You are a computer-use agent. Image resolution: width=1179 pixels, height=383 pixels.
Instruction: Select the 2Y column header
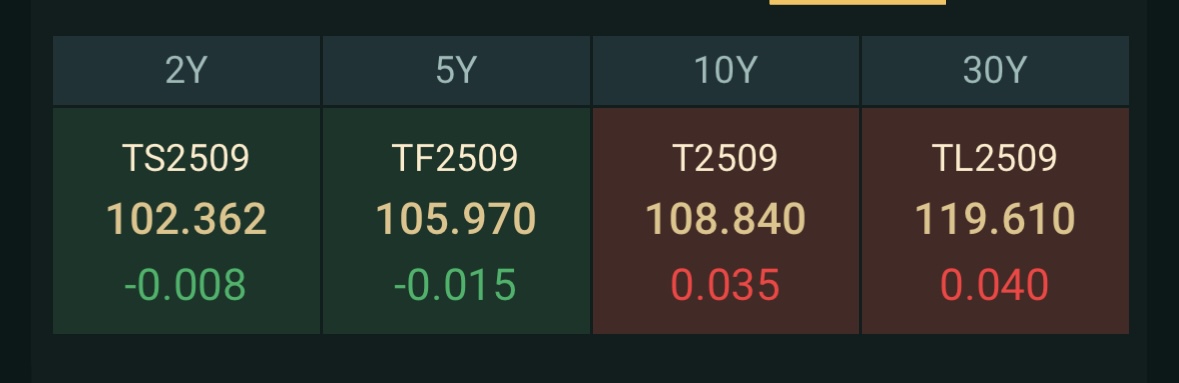click(186, 70)
